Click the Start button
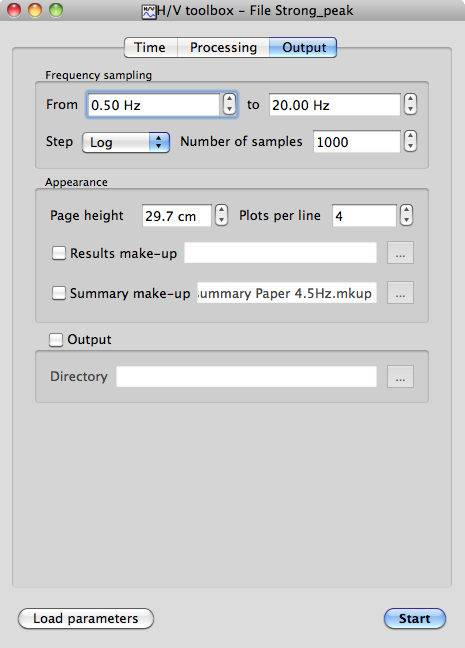The height and width of the screenshot is (648, 465). [x=415, y=618]
